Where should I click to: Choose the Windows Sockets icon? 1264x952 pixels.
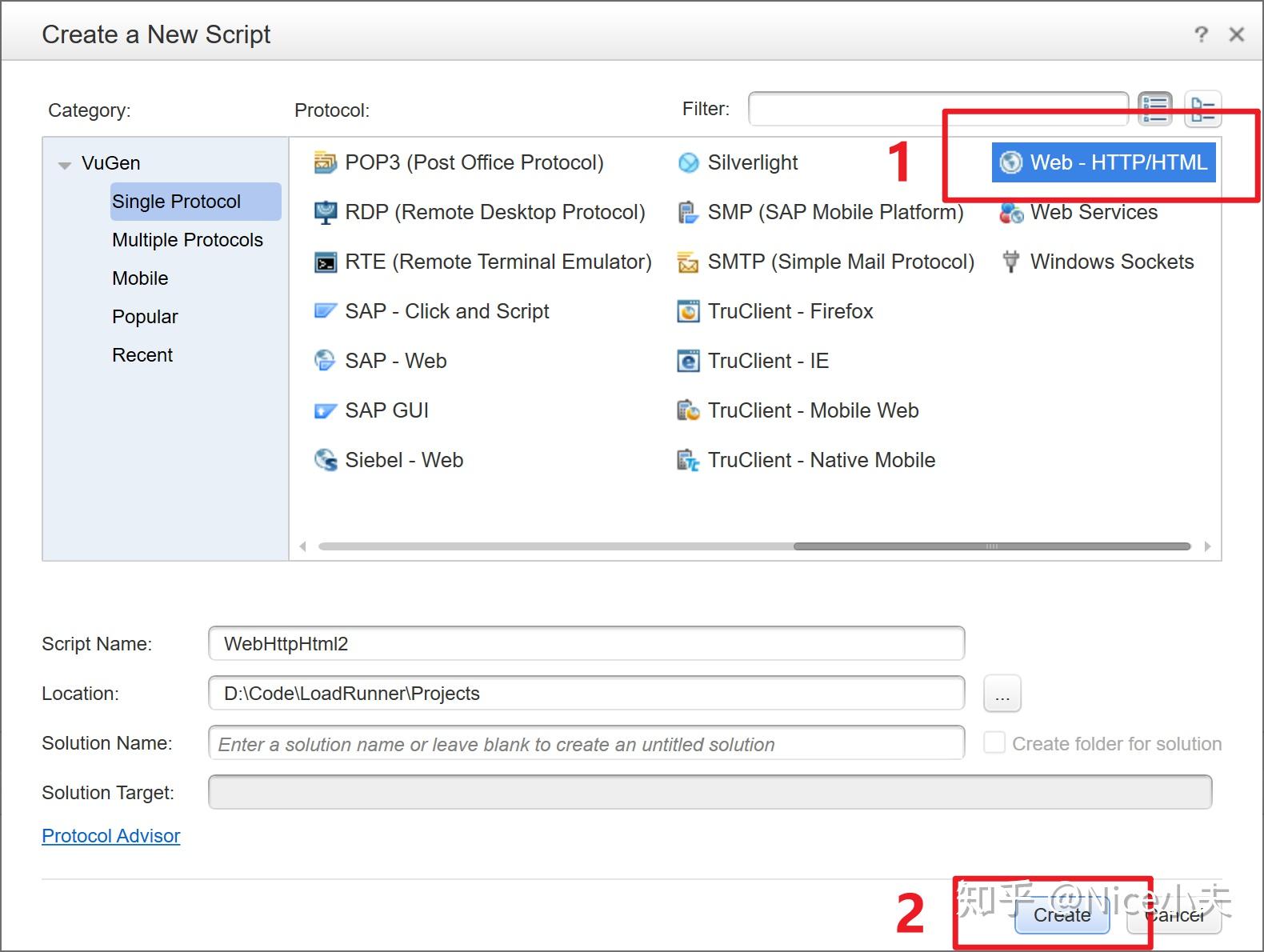pos(1011,262)
